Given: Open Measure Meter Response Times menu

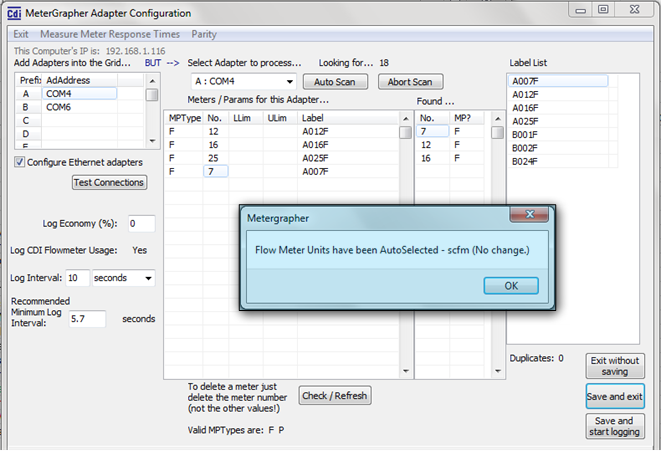Looking at the screenshot, I should (x=110, y=34).
